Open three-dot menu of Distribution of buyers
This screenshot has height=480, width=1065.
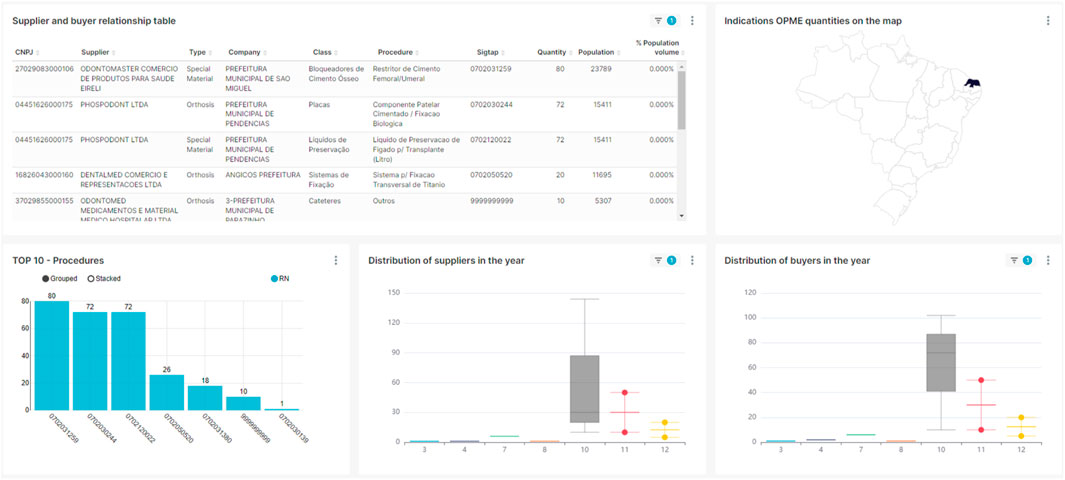click(1048, 260)
